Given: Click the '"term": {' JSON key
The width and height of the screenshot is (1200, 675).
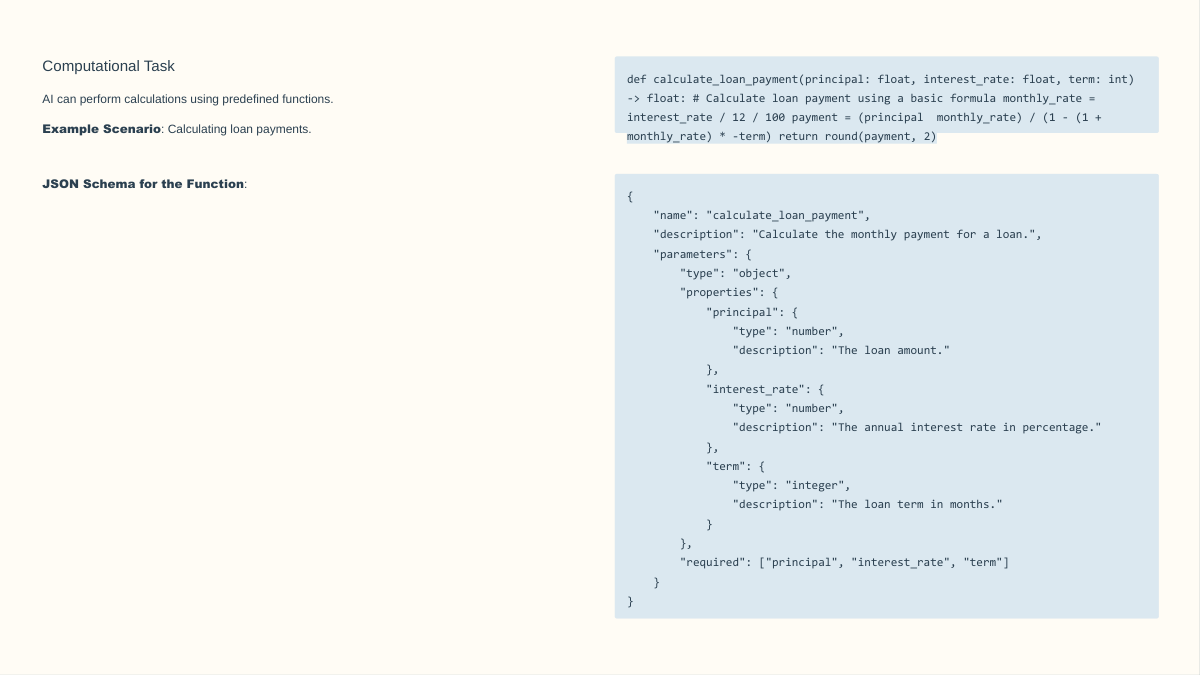Looking at the screenshot, I should click(x=736, y=466).
